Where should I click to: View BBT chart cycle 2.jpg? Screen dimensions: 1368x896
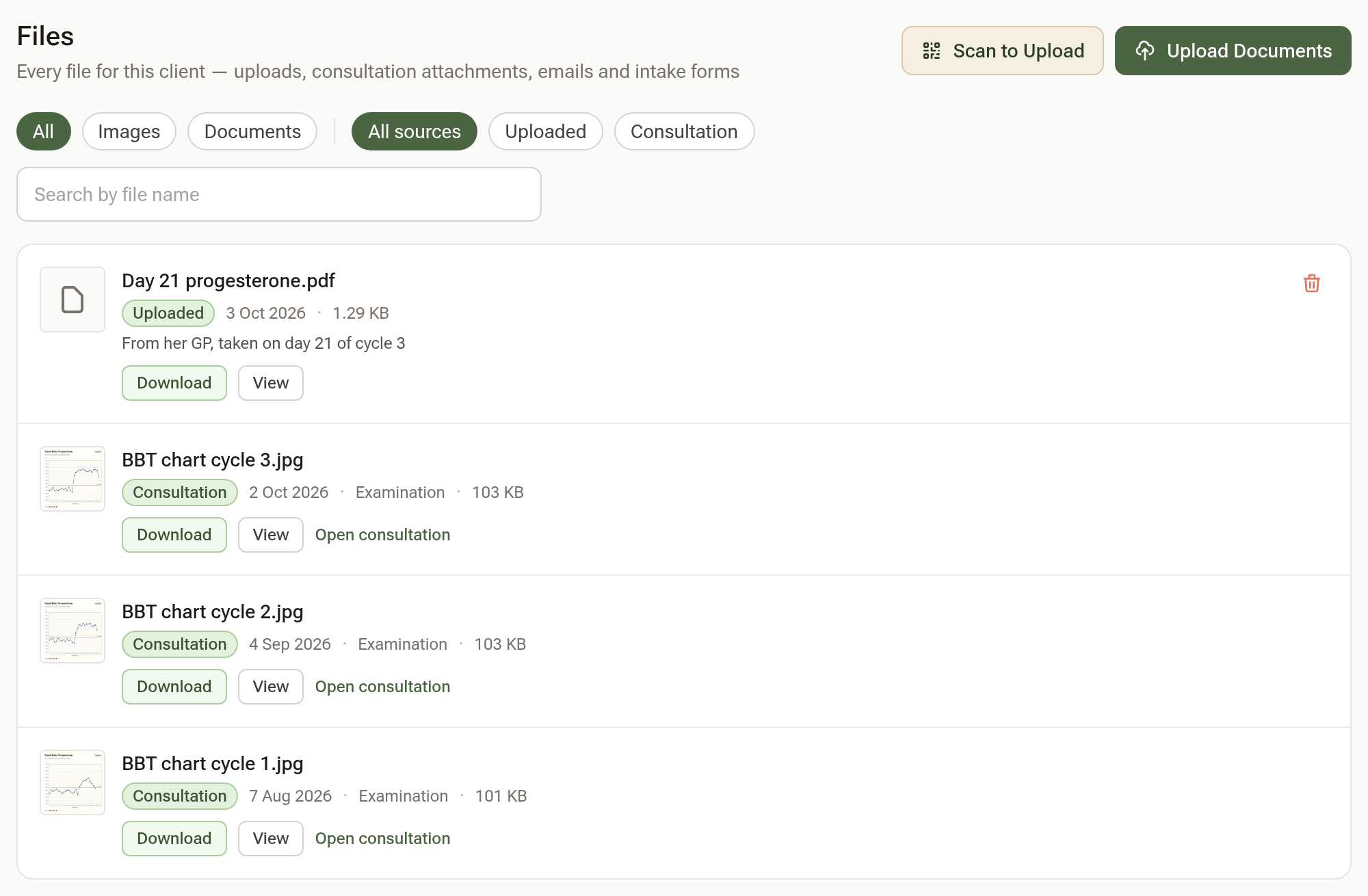pyautogui.click(x=271, y=687)
